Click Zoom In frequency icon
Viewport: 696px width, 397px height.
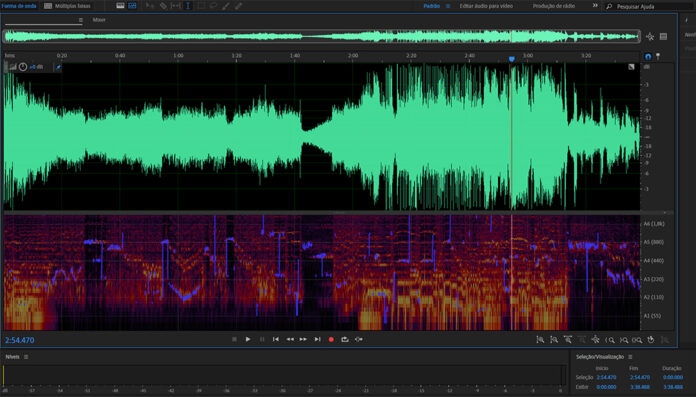click(568, 340)
